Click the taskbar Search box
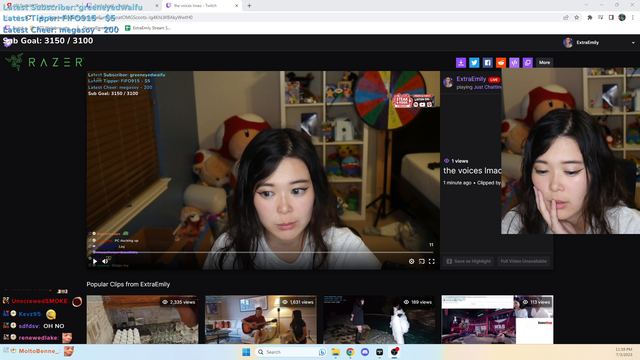640x360 pixels. 291,352
